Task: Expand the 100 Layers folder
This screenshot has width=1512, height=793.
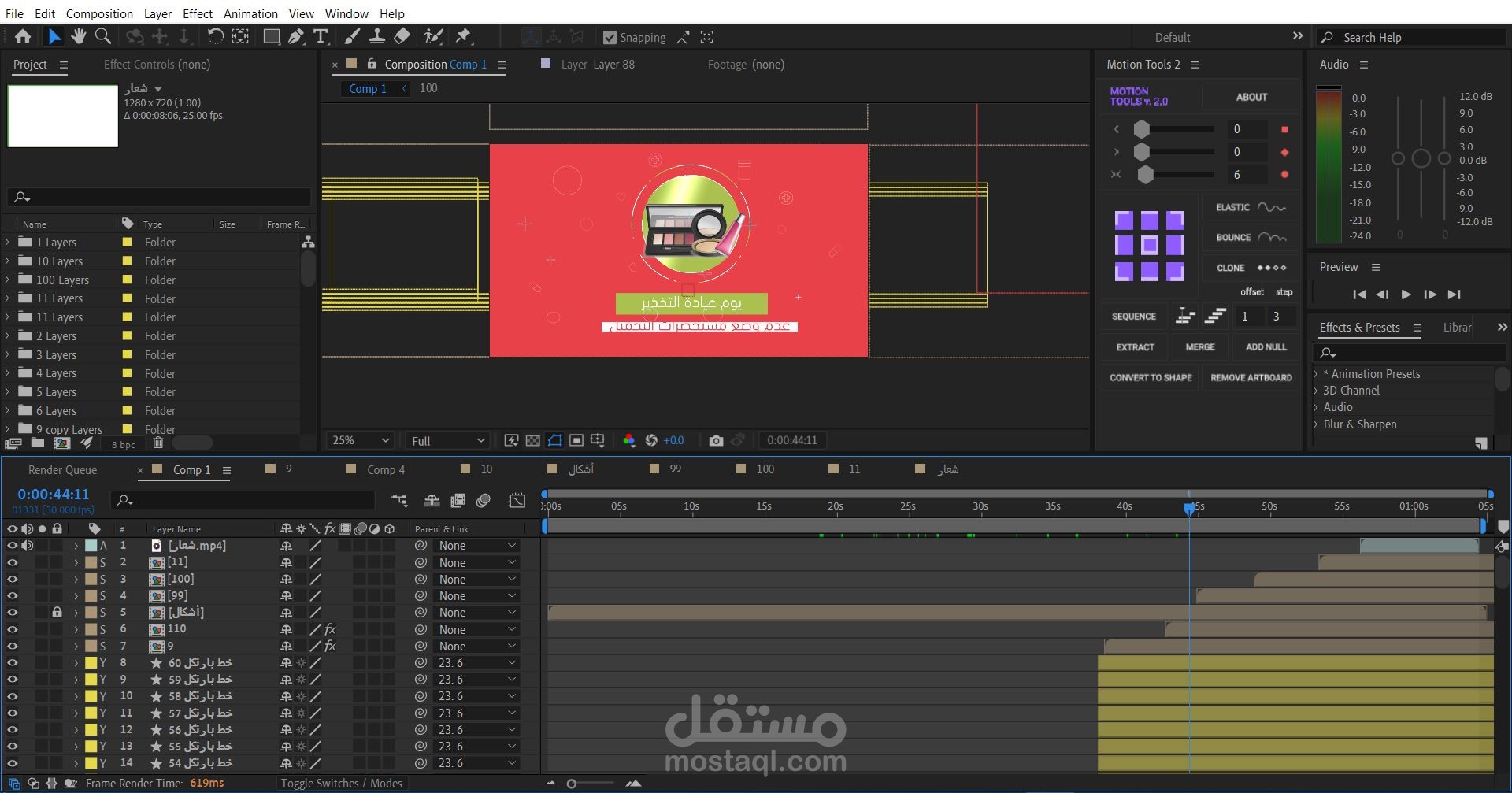Action: coord(8,280)
